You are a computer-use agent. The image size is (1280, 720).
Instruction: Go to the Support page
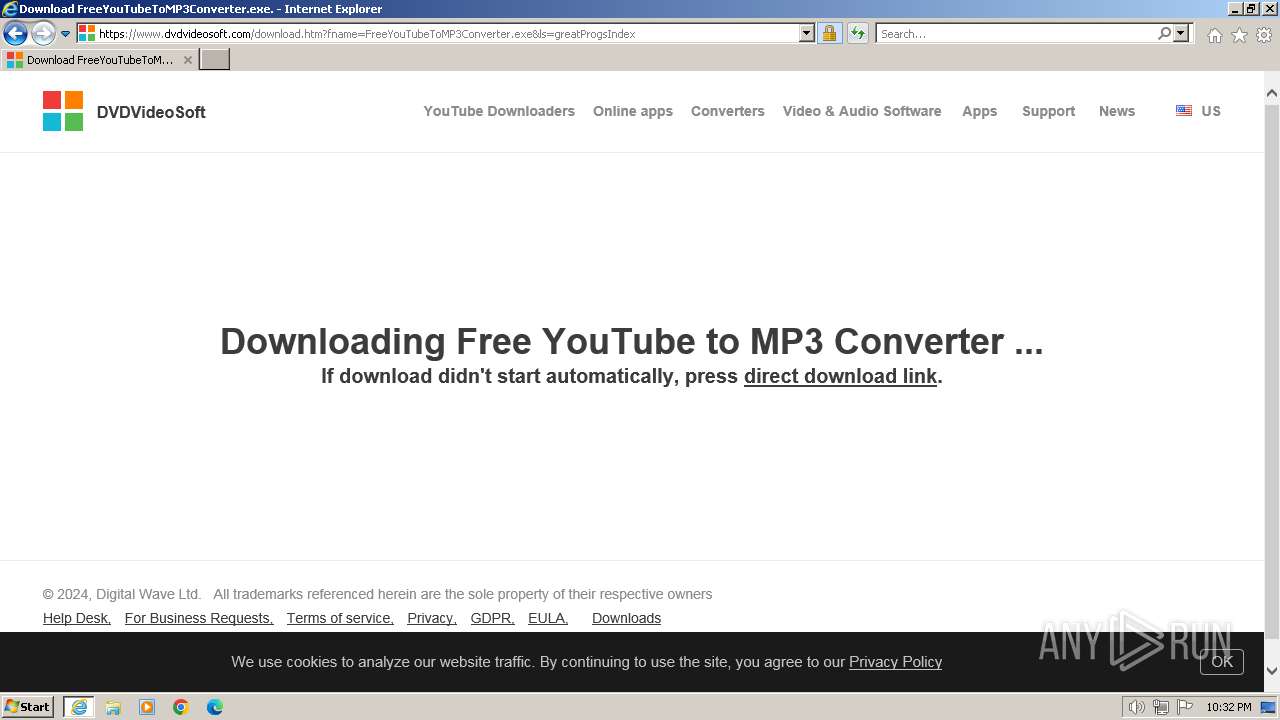(1049, 111)
